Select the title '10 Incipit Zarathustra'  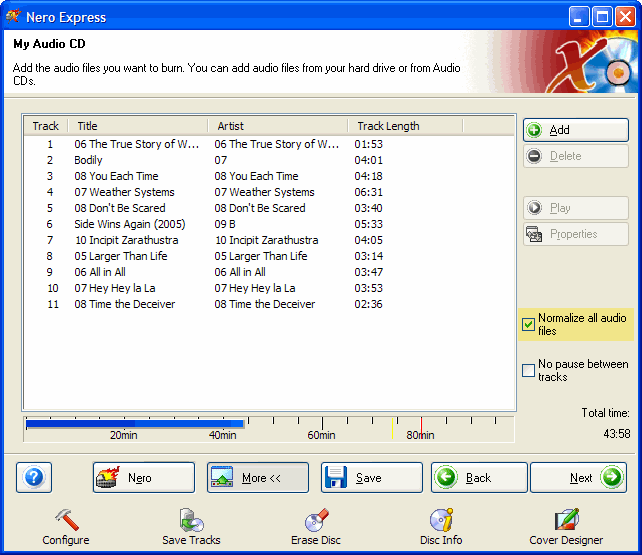click(x=127, y=240)
